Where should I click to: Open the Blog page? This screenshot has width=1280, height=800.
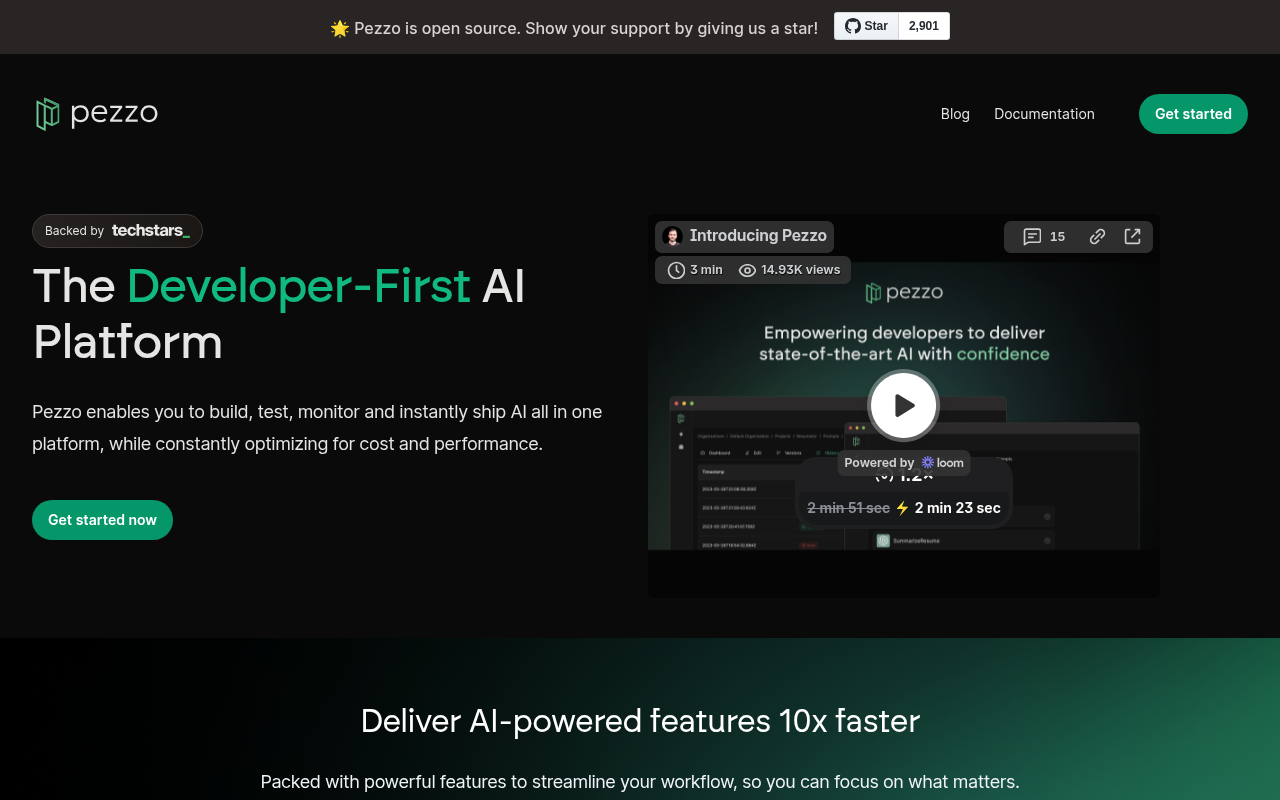[955, 114]
